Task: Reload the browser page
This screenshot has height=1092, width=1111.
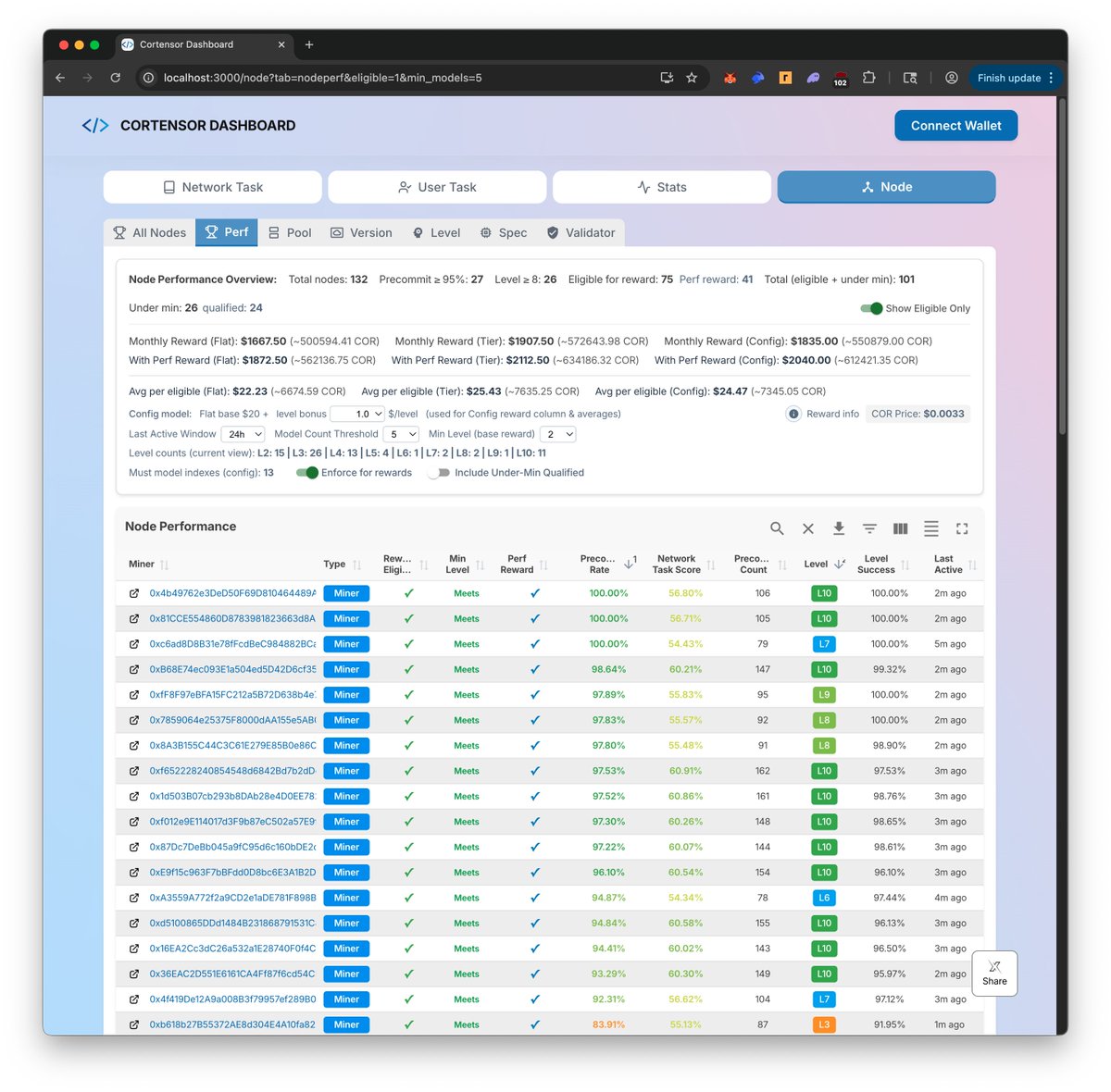Action: pos(116,78)
